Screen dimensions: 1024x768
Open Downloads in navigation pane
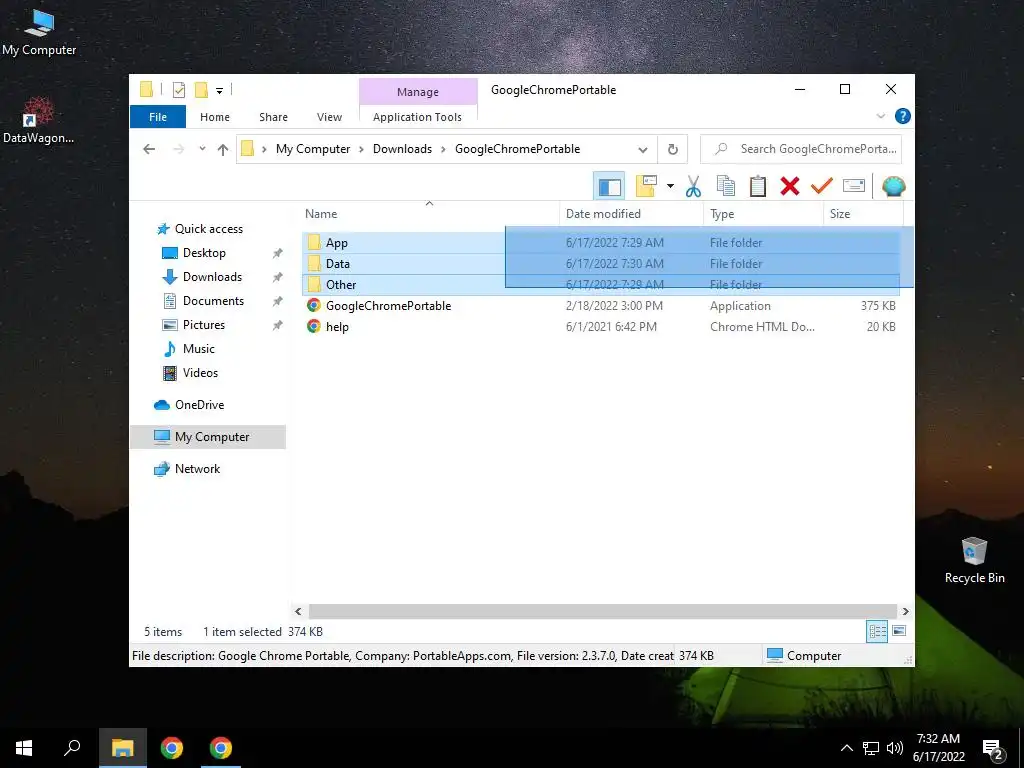coord(212,277)
